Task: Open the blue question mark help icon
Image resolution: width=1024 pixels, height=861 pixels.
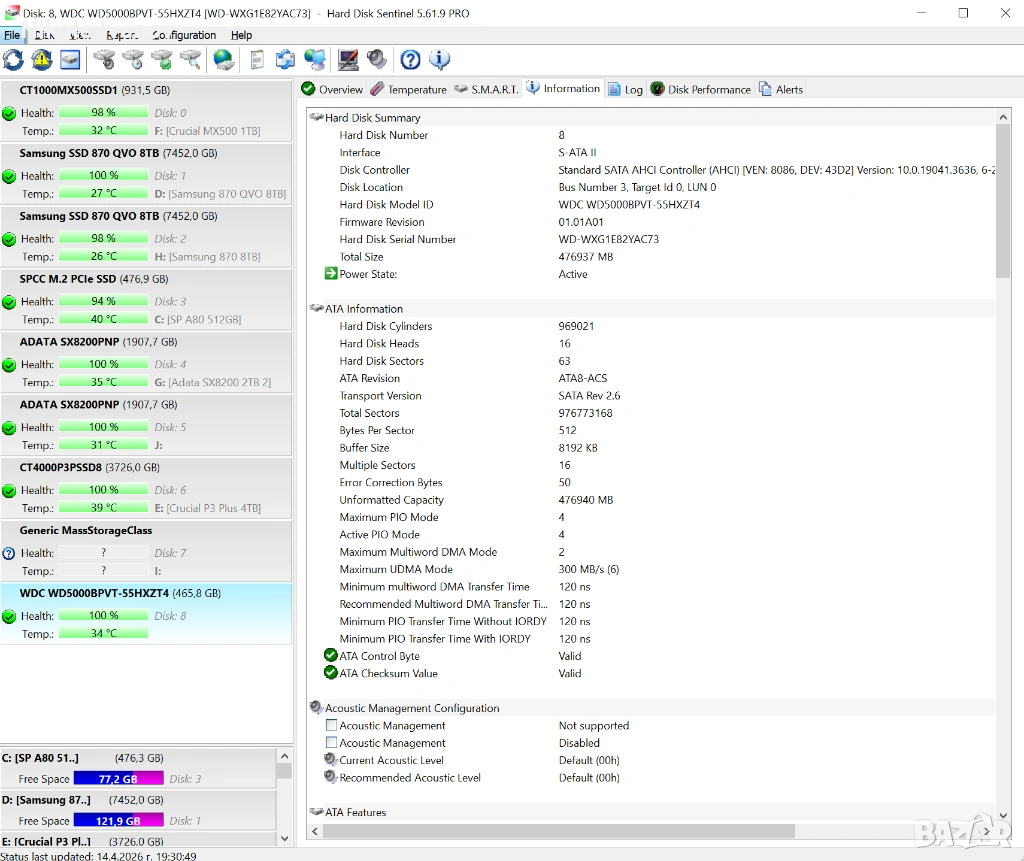Action: (410, 60)
